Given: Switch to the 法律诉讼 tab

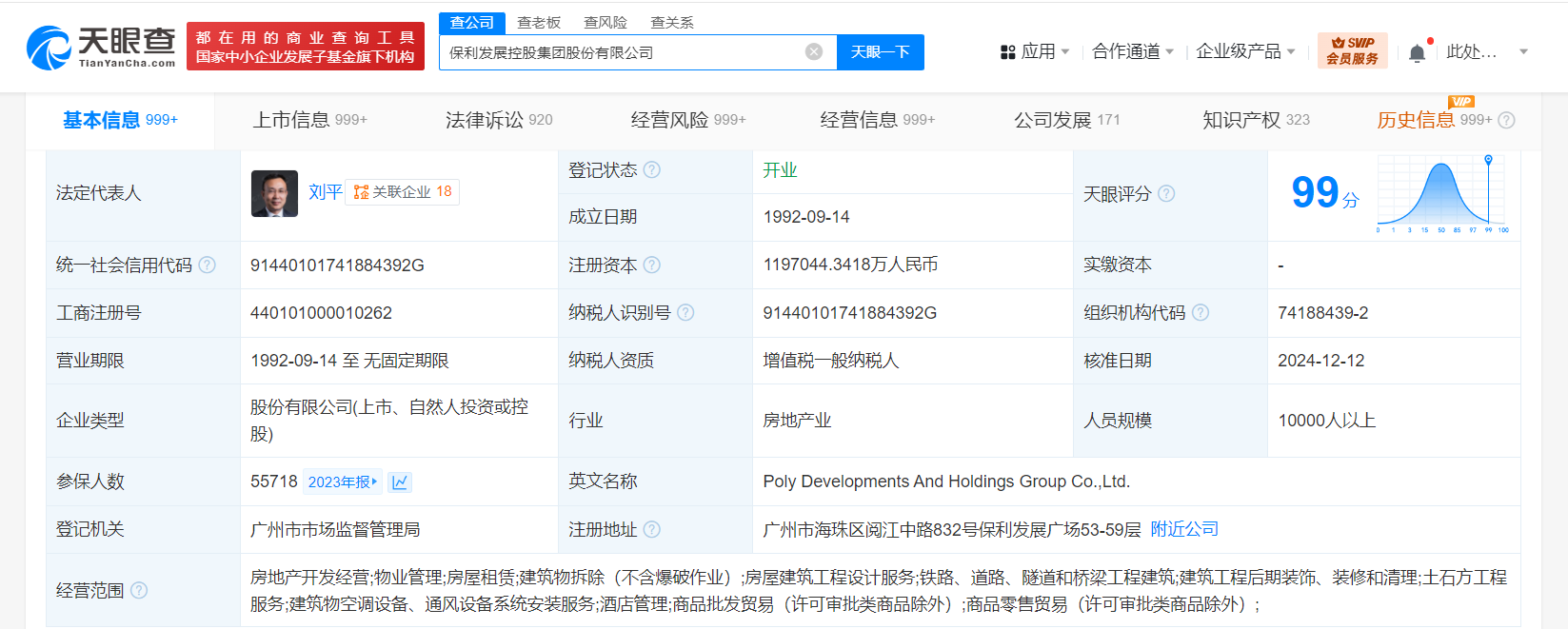Looking at the screenshot, I should coord(498,120).
